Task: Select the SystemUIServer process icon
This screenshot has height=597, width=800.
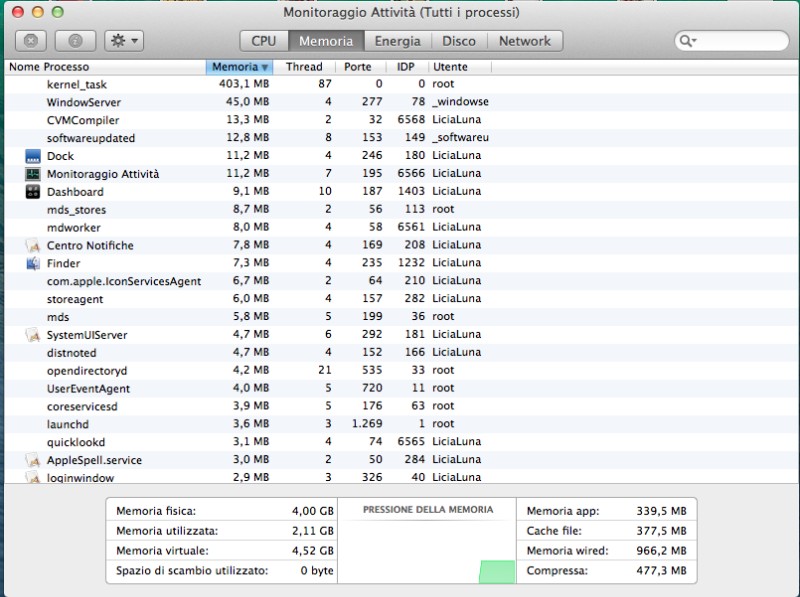Action: click(33, 335)
